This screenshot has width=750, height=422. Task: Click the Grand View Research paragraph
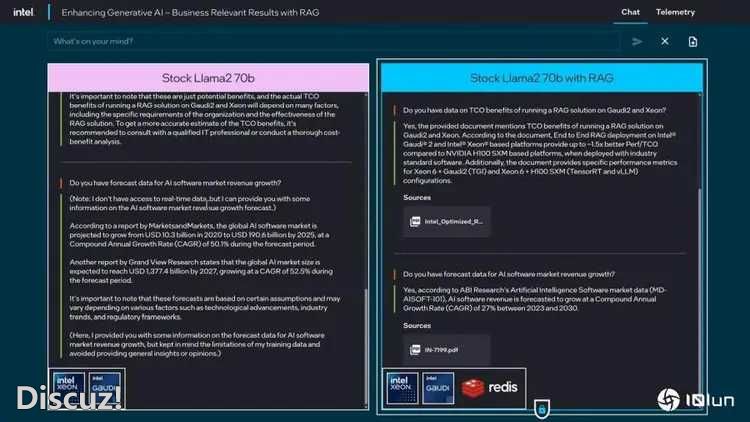(x=201, y=271)
